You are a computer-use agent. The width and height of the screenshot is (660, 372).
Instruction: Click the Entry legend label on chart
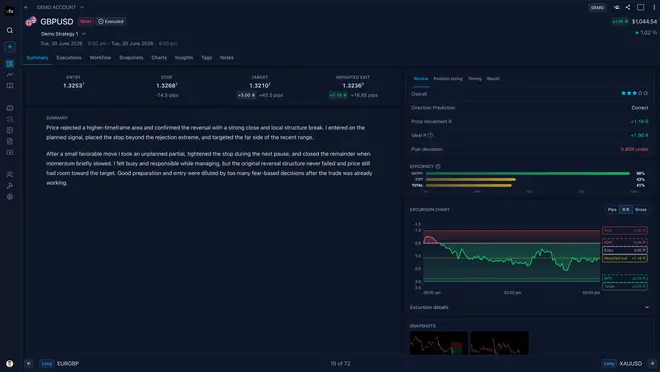click(625, 250)
